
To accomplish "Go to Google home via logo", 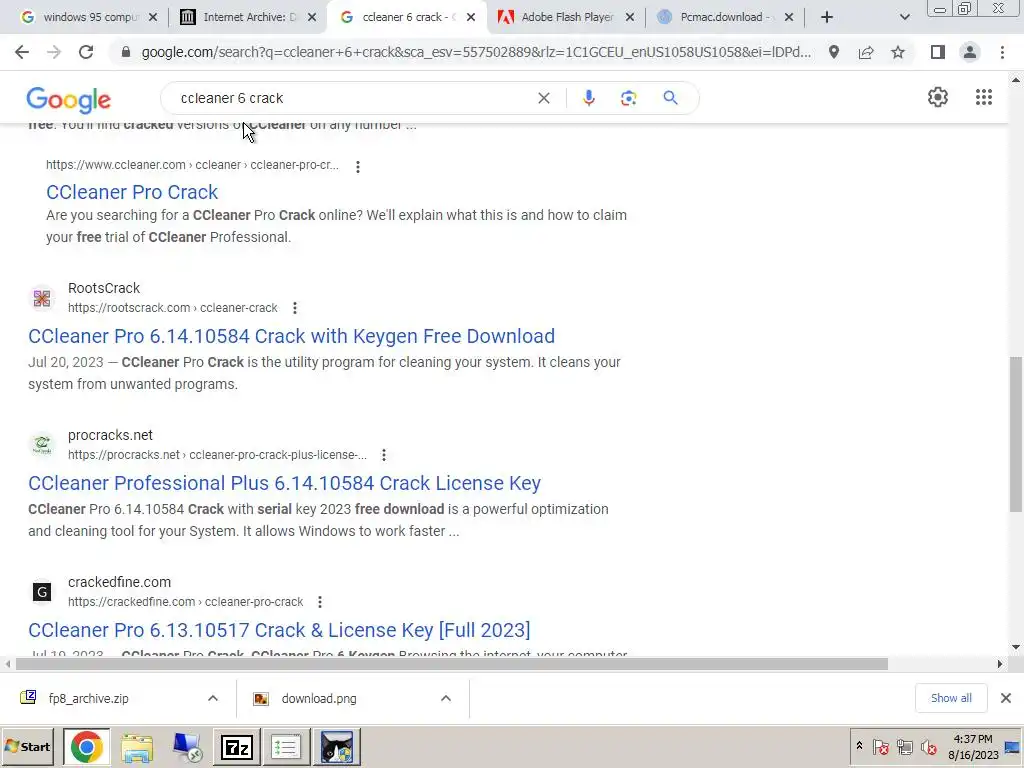I will (x=69, y=100).
